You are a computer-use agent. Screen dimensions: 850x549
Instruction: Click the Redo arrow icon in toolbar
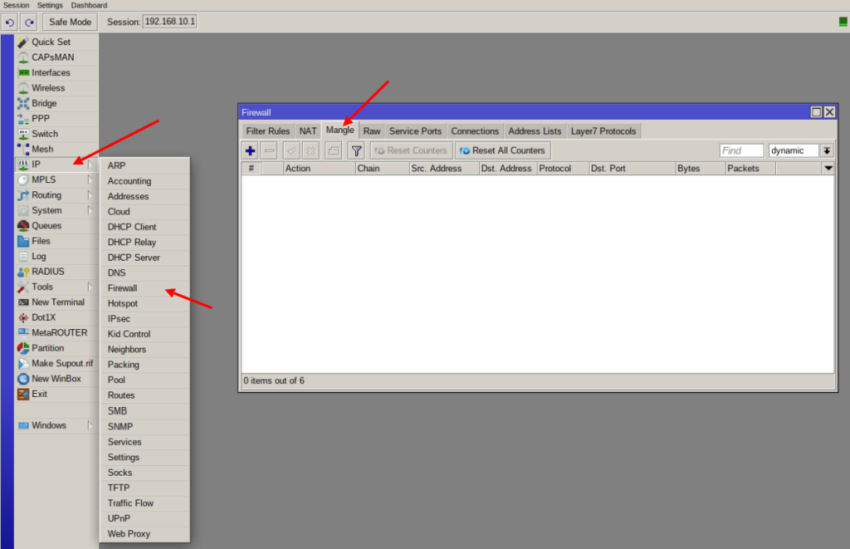[x=29, y=22]
